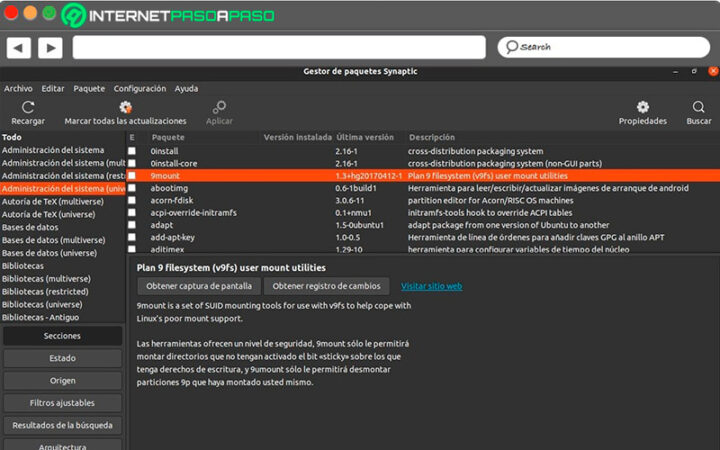Click acpi-override-initramfs package name
Screen dimensions: 720x450
click(x=193, y=213)
